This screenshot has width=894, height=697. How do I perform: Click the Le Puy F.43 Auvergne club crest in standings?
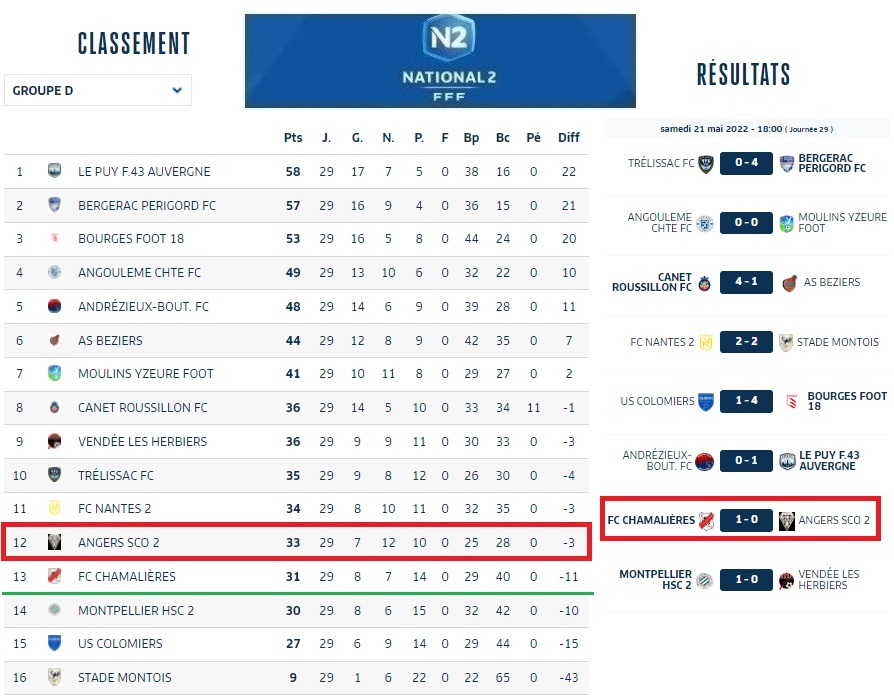coord(54,171)
